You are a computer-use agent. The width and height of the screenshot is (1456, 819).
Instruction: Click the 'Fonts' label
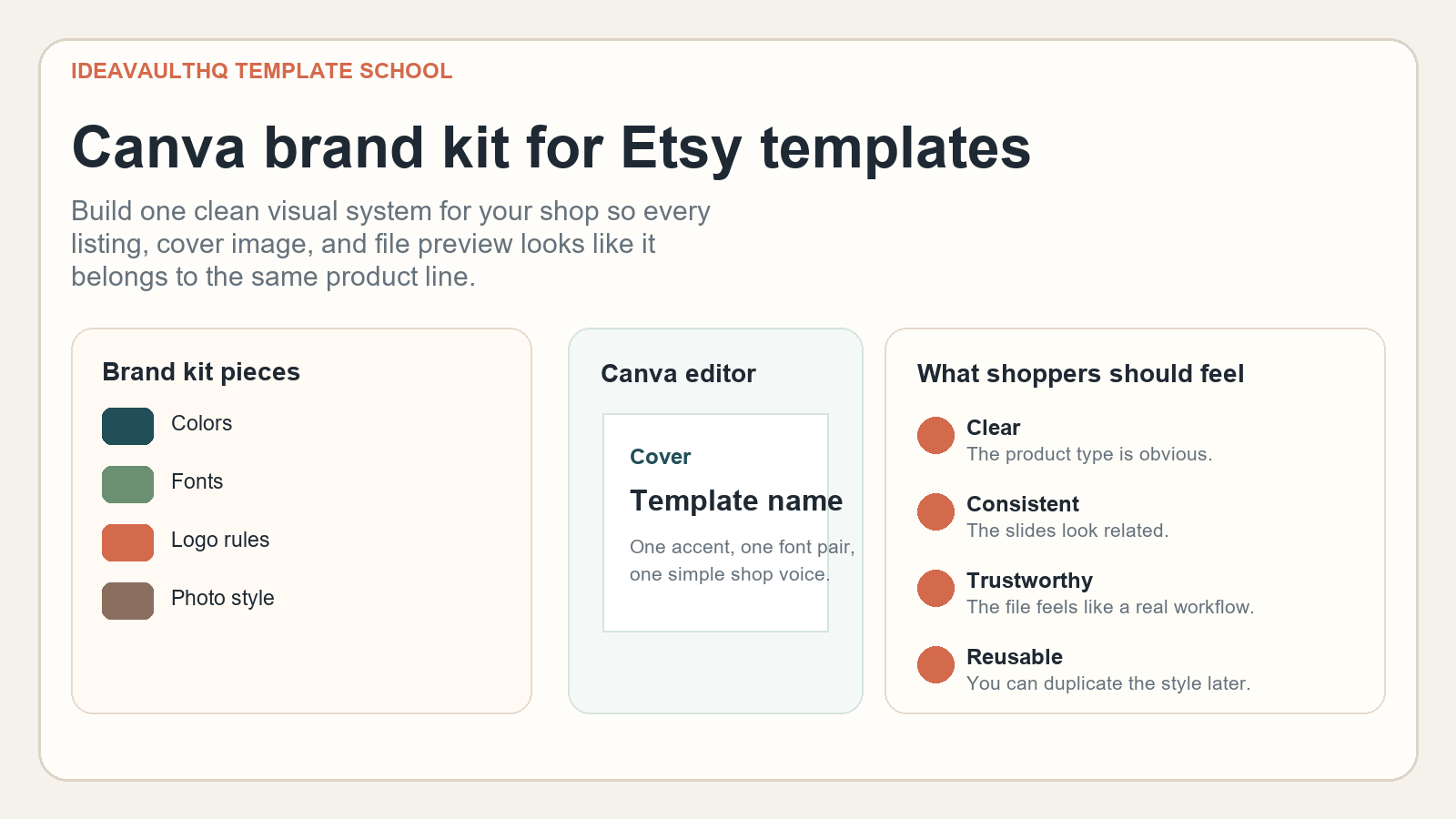coord(197,481)
